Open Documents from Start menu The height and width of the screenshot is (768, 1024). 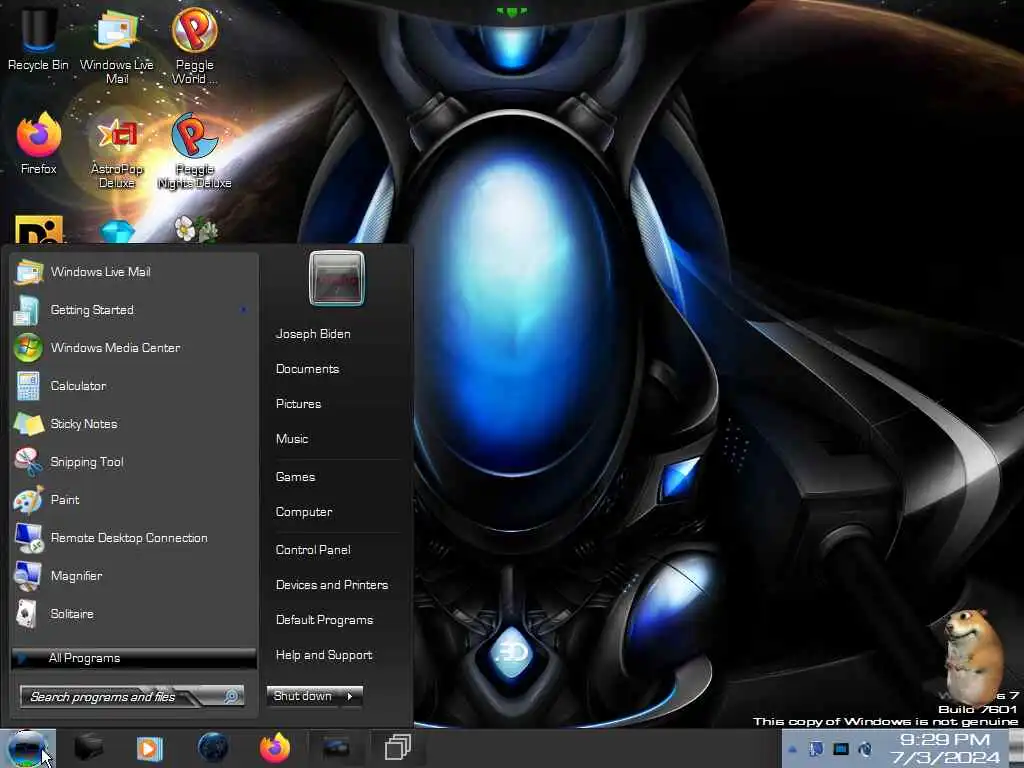pos(307,369)
